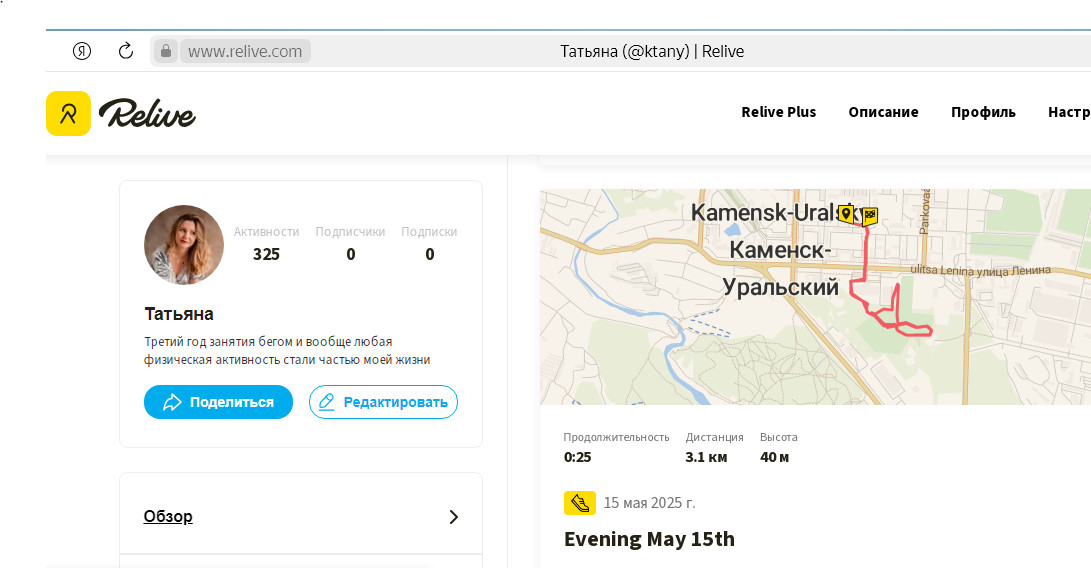Expand Обзор with the chevron arrow
This screenshot has height=568, width=1091.
coord(454,516)
